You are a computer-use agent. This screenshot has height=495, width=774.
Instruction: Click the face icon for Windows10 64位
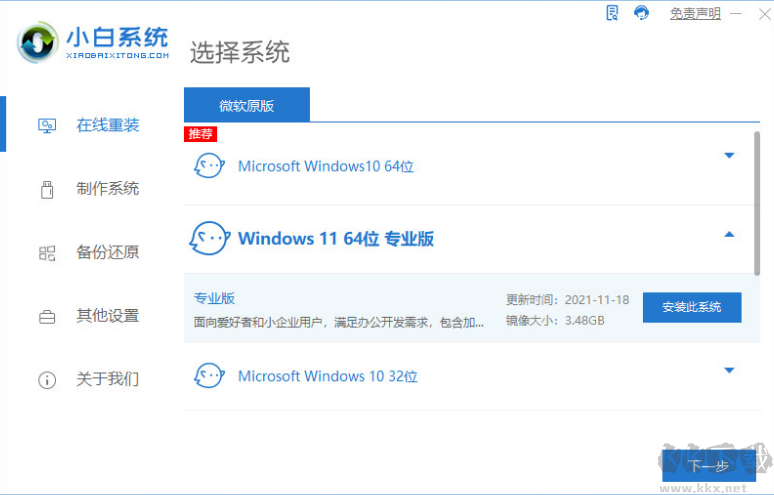209,166
